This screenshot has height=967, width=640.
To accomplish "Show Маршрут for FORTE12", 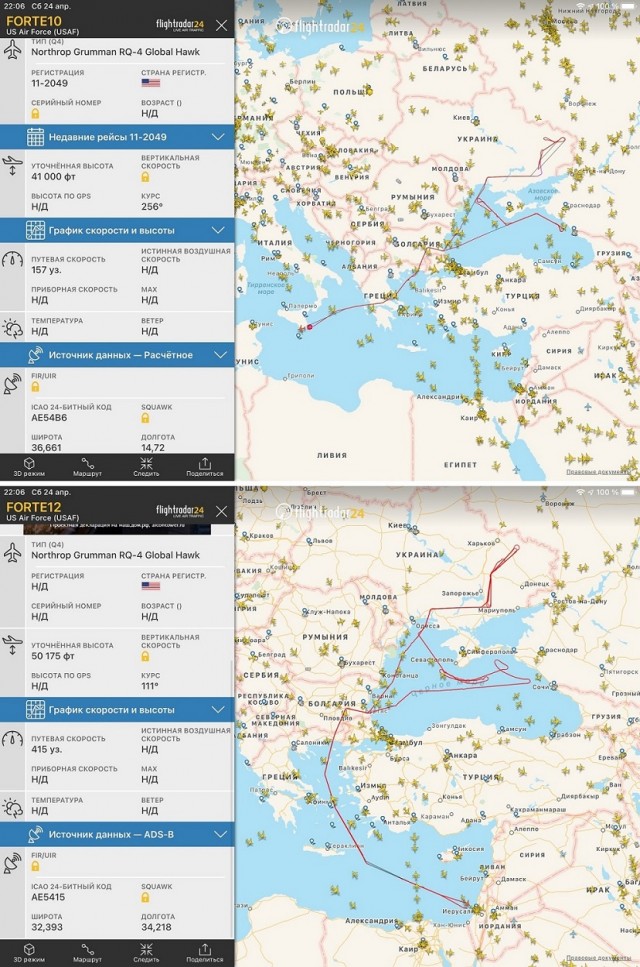I will point(88,953).
